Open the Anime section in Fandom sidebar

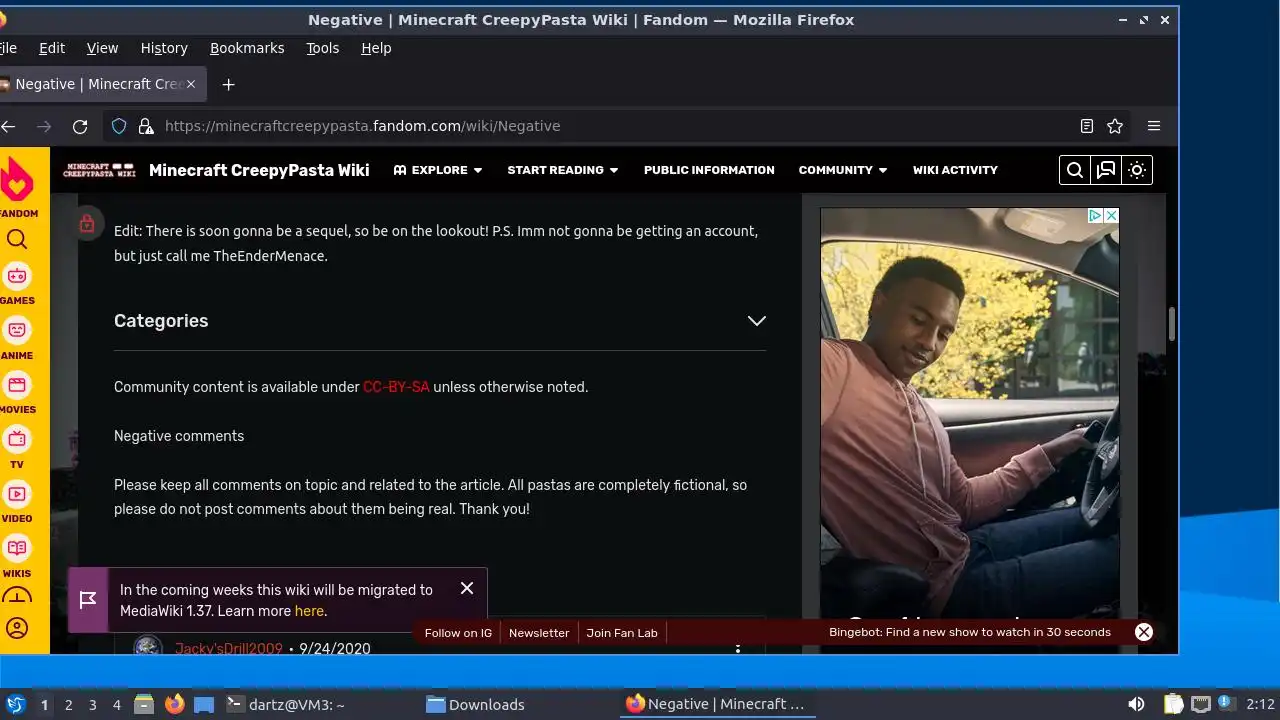pos(17,339)
